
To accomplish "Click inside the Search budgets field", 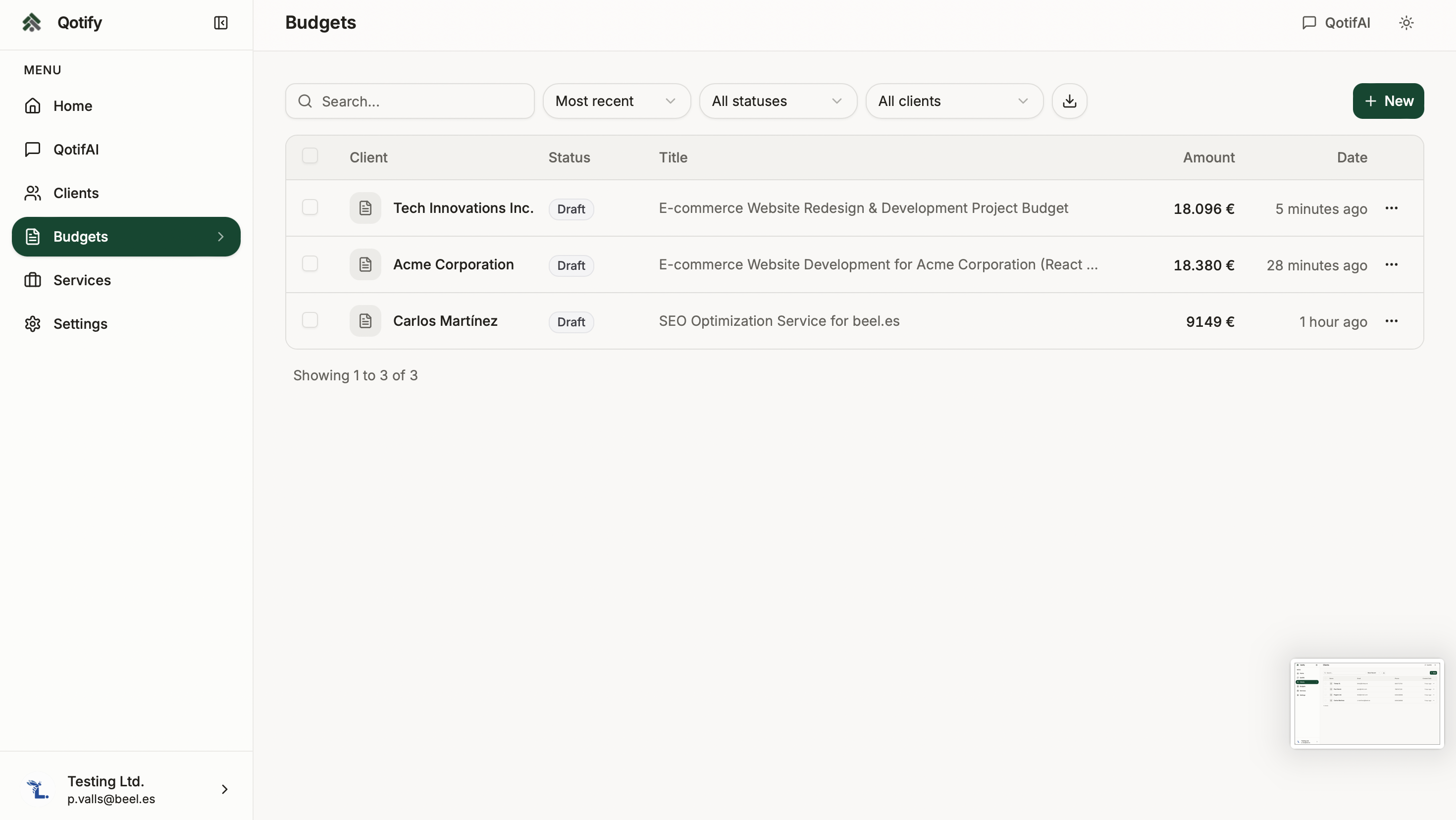I will pos(410,101).
